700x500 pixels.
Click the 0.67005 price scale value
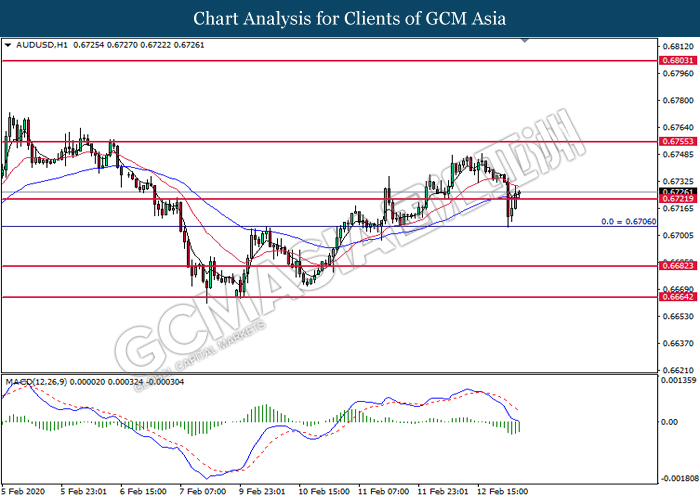click(x=678, y=235)
